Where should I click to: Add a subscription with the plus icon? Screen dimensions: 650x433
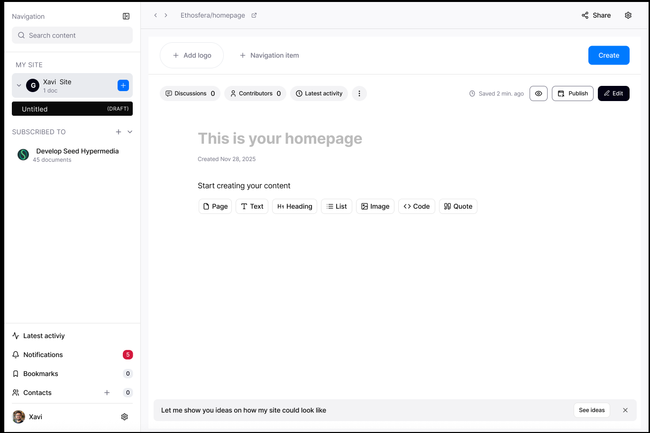click(118, 132)
